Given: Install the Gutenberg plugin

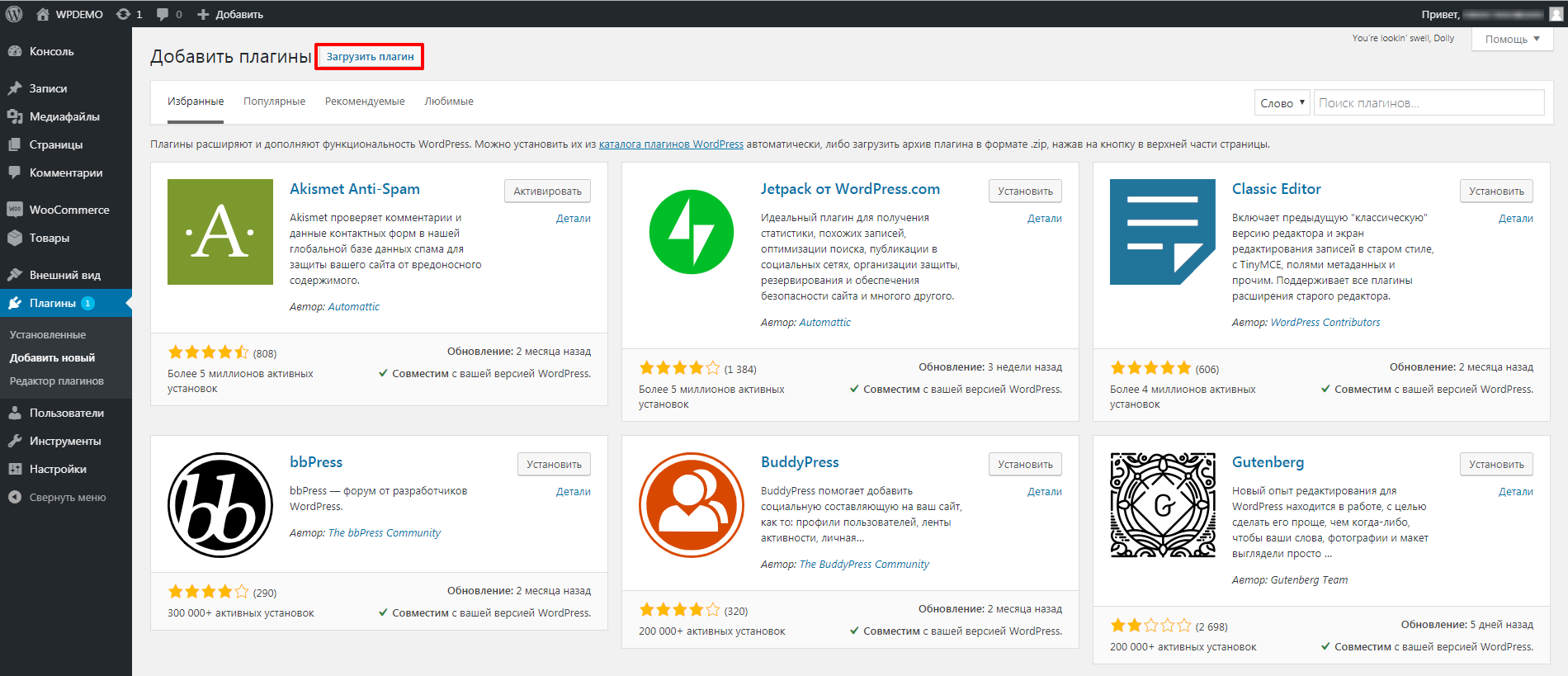Looking at the screenshot, I should coord(1496,464).
